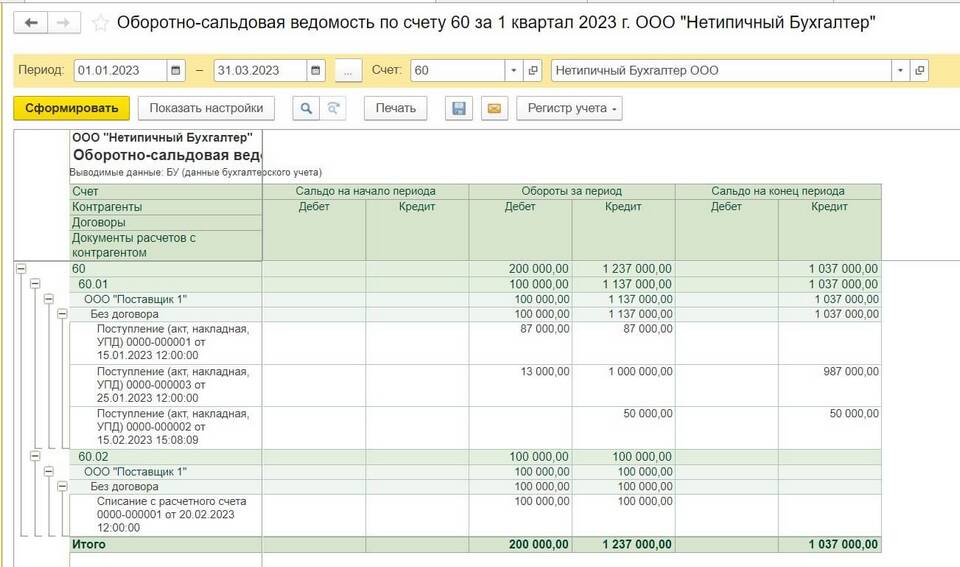Open period selection ellipsis button

tap(348, 70)
